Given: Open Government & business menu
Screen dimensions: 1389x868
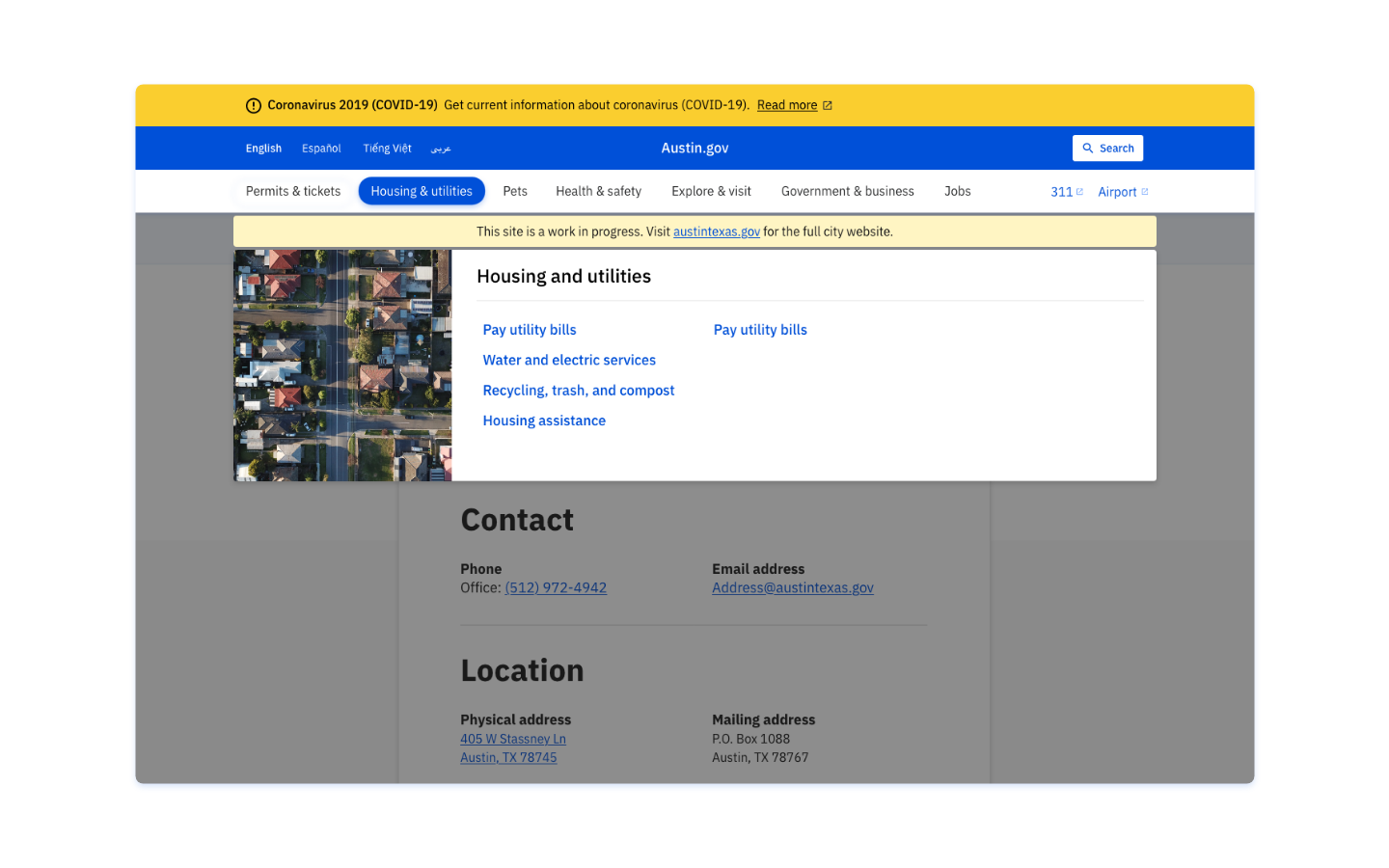Looking at the screenshot, I should (x=848, y=191).
